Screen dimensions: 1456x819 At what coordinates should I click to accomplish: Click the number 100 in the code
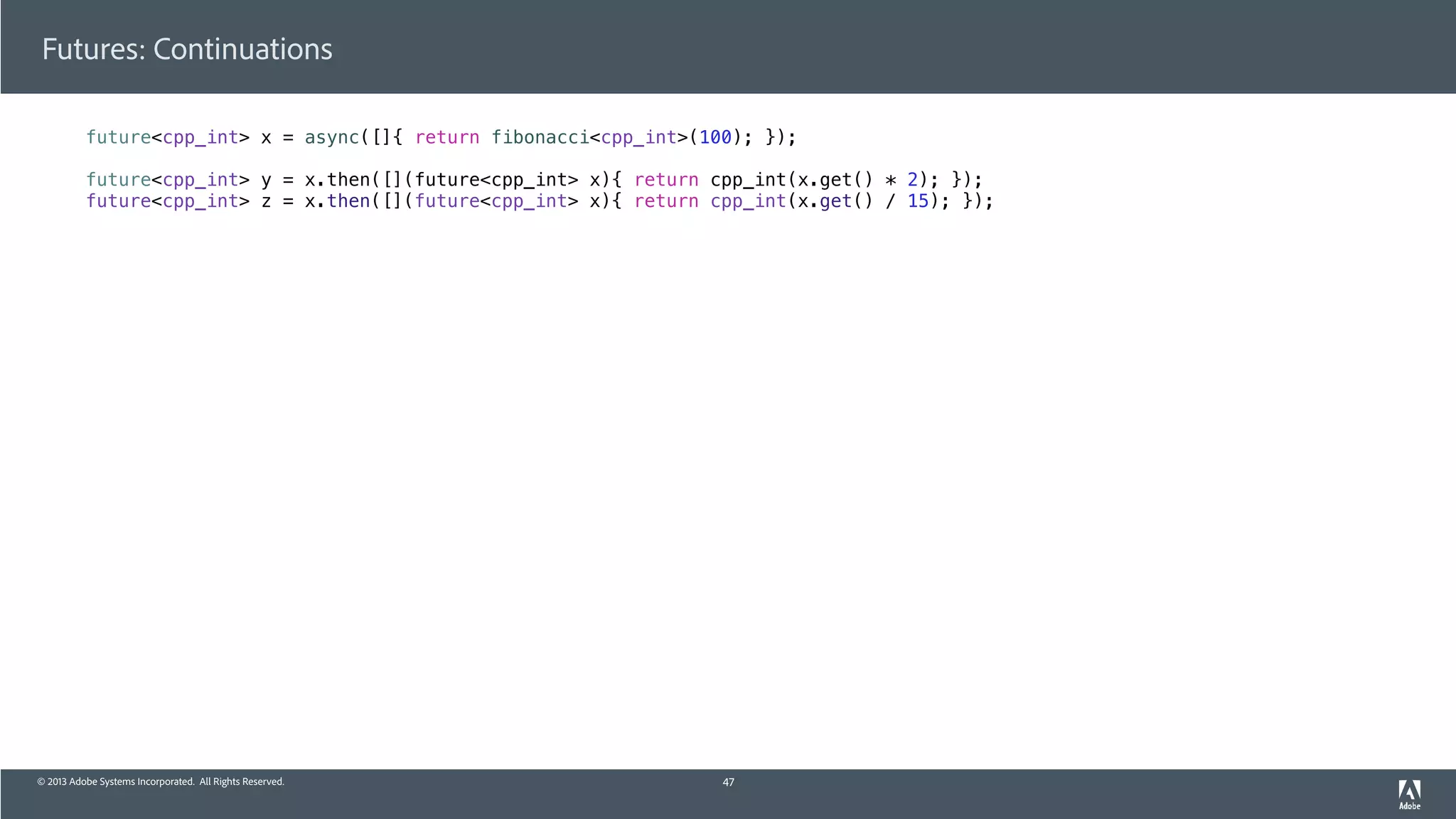(715, 137)
